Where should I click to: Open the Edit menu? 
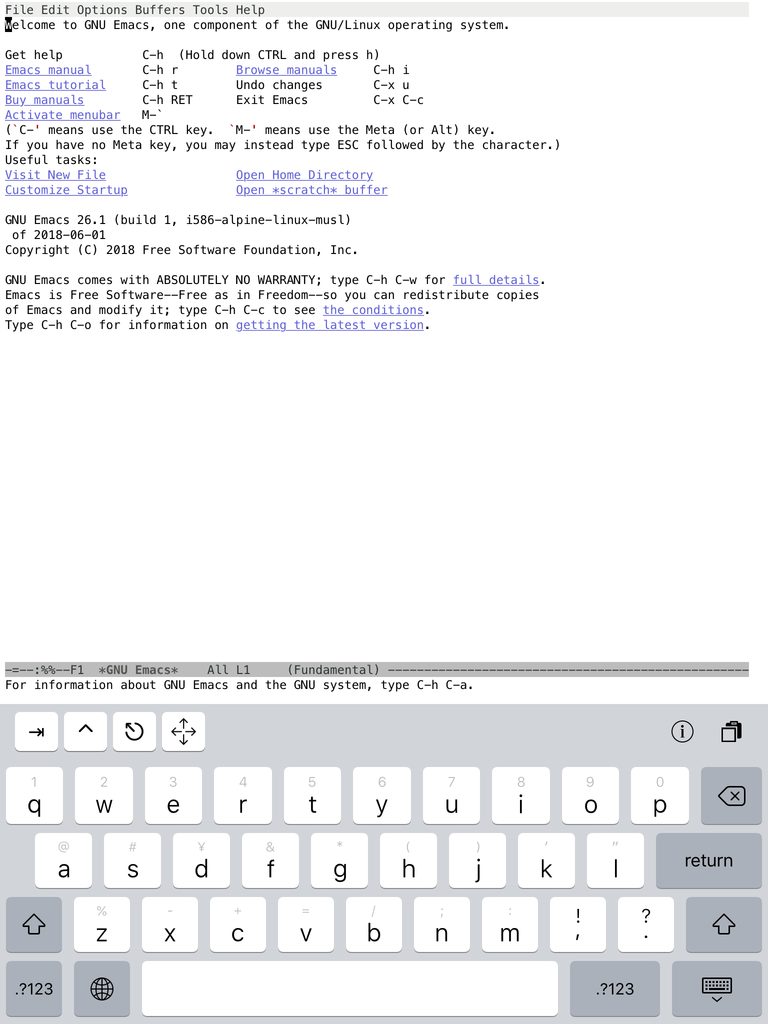tap(55, 10)
